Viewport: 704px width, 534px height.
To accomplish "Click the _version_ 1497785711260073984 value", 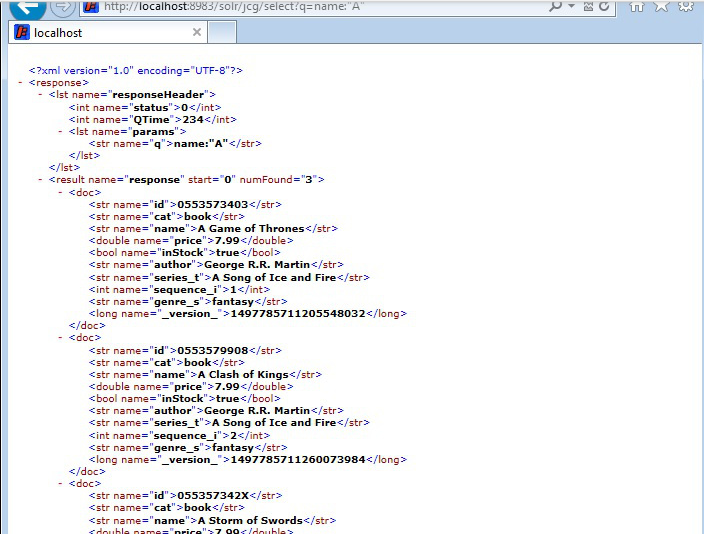I will [x=298, y=459].
